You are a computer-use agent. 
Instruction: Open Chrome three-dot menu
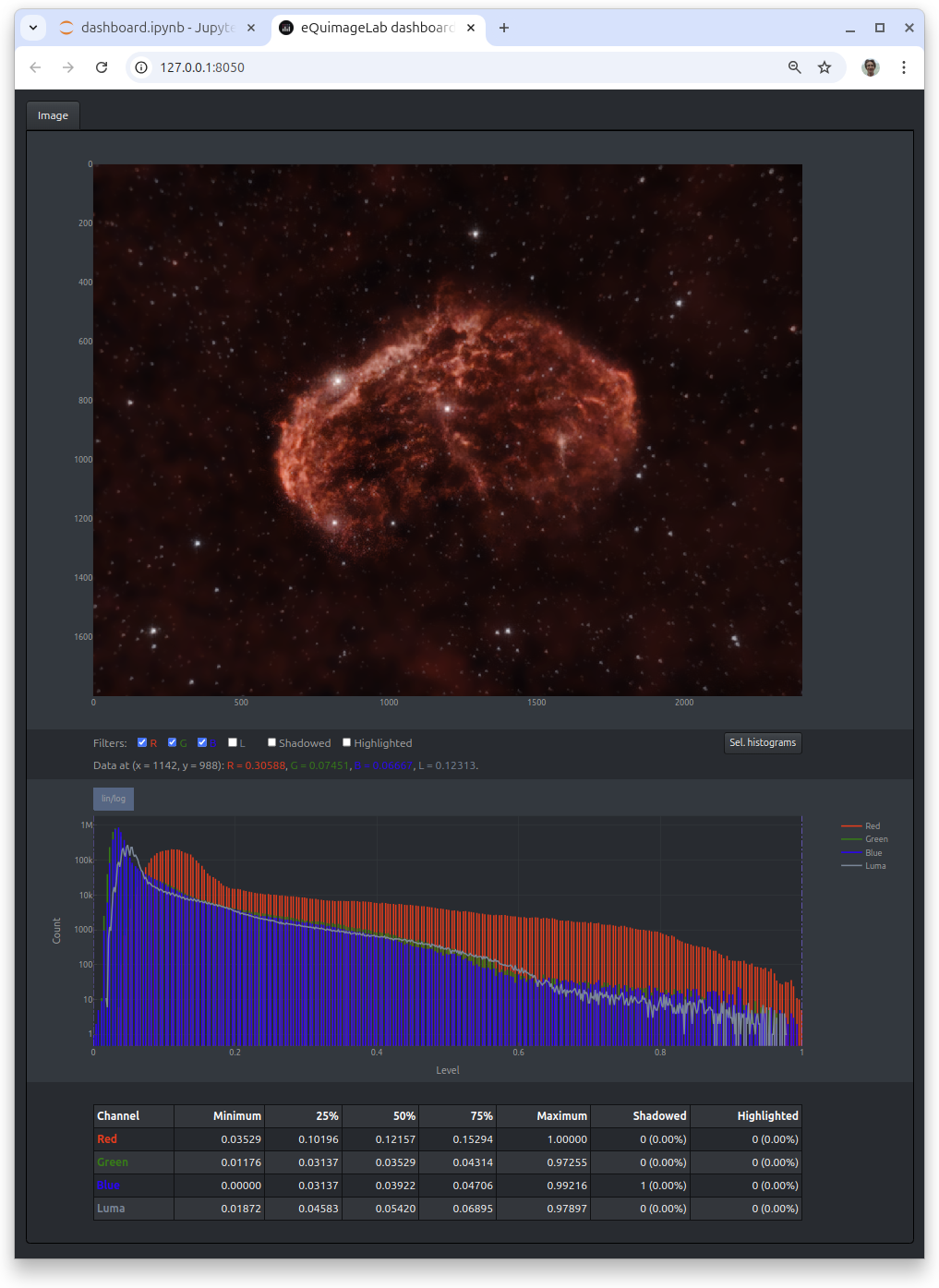[x=904, y=67]
